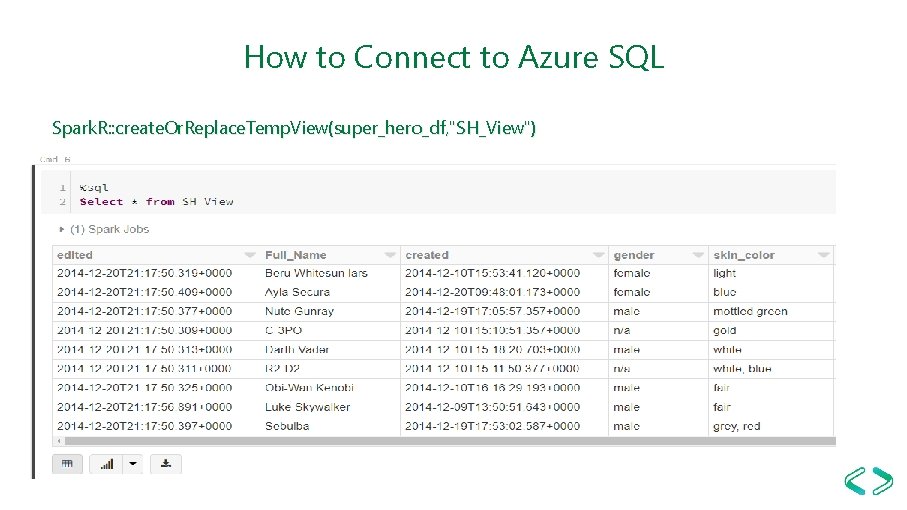Go to previous slide arrow
Viewport: 907px width, 510px height.
(856, 481)
